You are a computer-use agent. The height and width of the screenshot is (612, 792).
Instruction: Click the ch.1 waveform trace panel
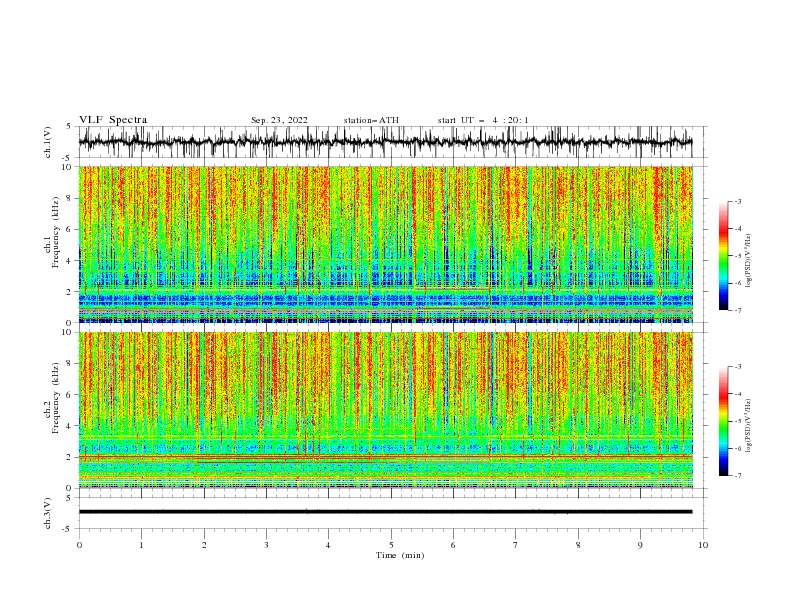point(385,142)
